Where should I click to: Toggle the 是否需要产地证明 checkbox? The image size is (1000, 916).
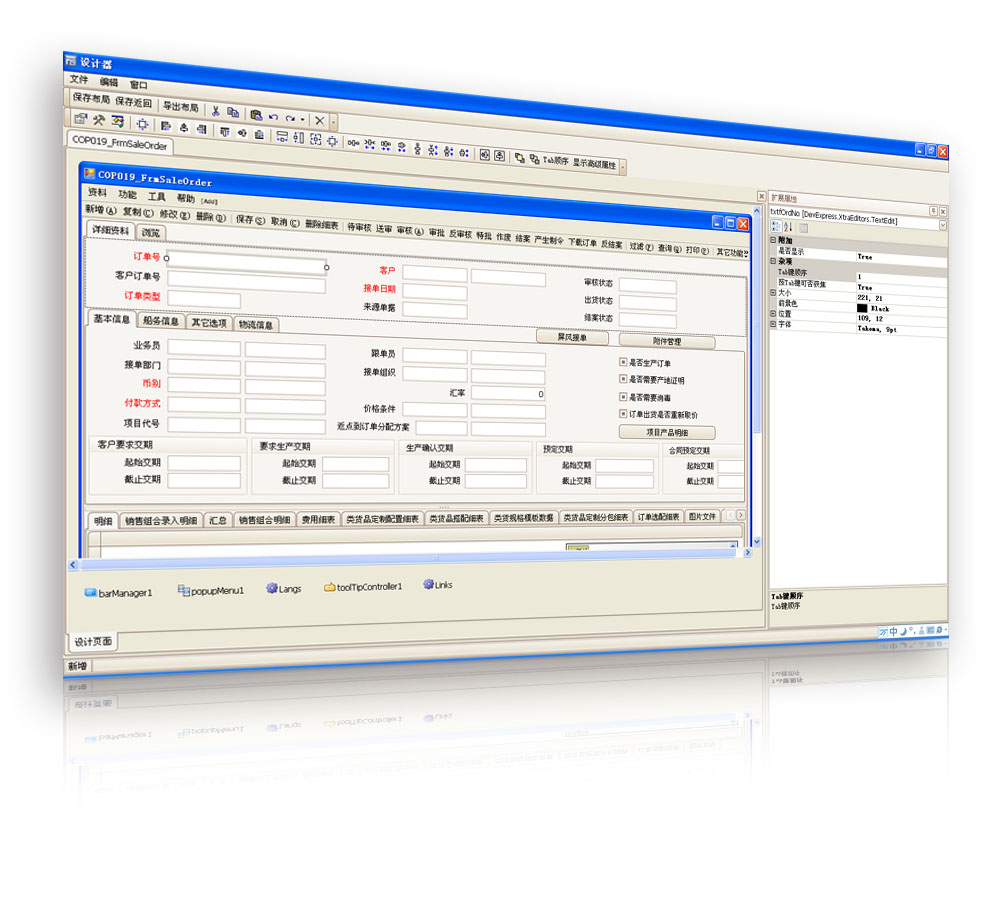(623, 379)
